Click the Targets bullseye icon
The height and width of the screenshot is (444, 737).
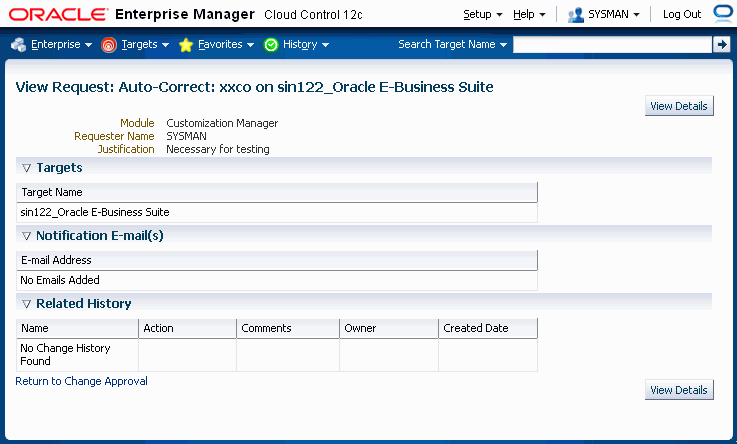(109, 45)
